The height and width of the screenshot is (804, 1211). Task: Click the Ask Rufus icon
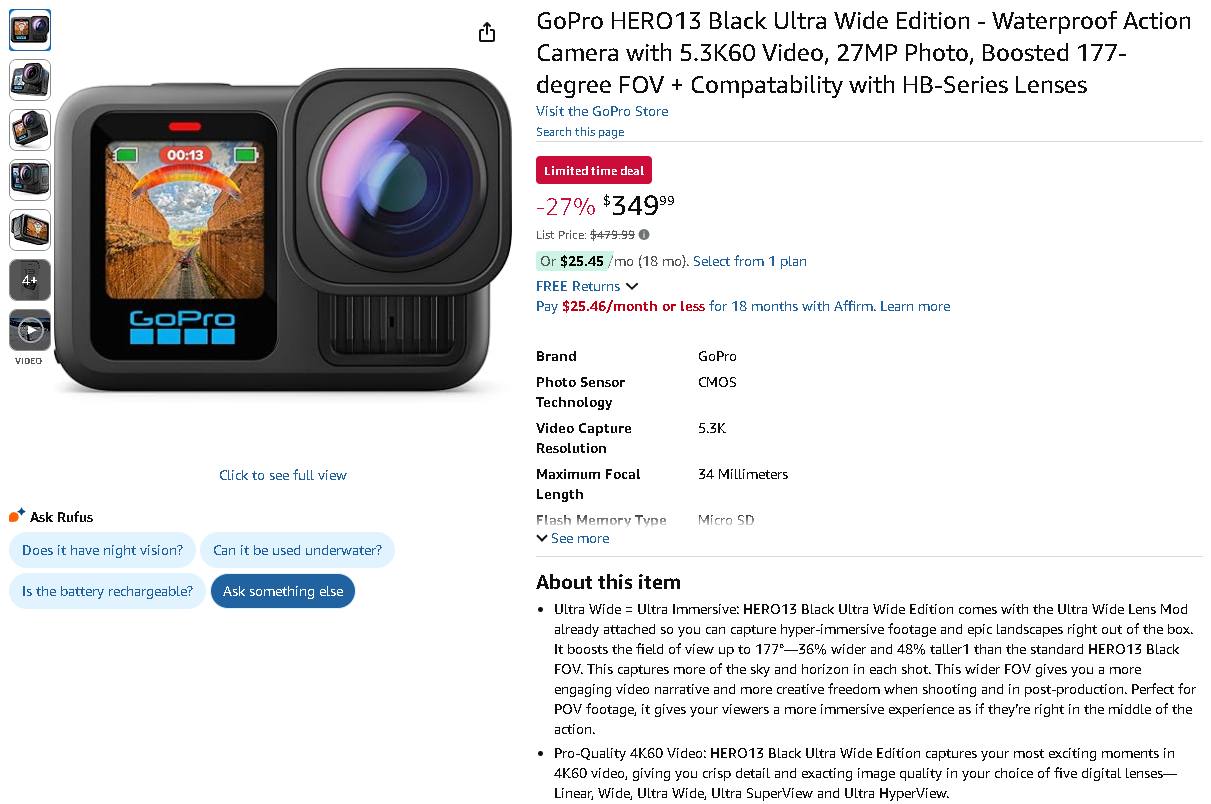[x=17, y=516]
